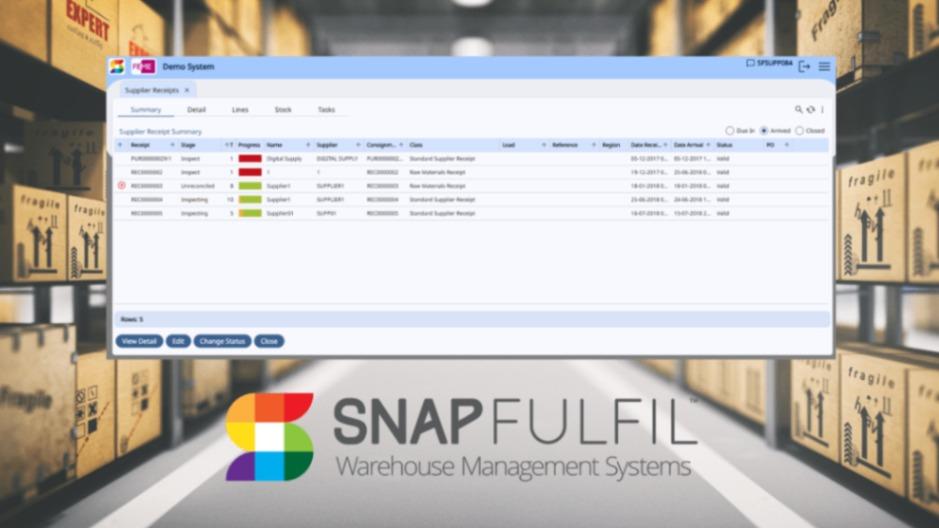939x528 pixels.
Task: Open the three-dot more options icon
Action: coord(822,110)
